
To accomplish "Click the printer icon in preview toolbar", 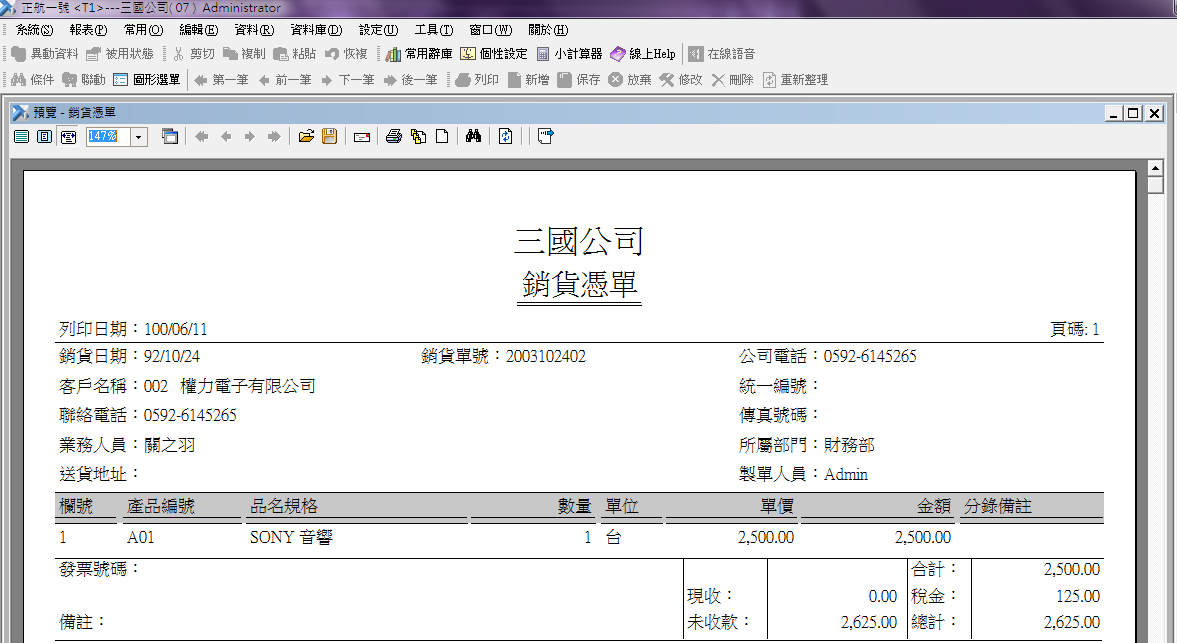I will [x=393, y=137].
